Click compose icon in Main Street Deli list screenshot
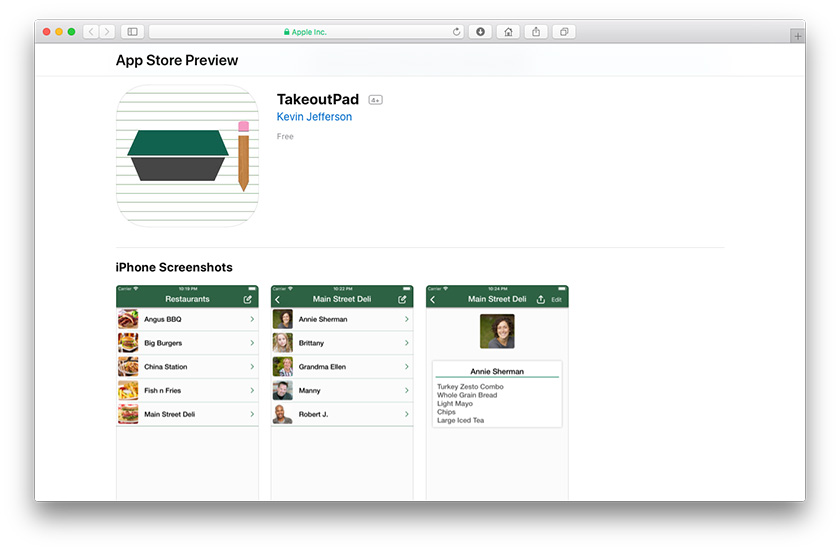 tap(402, 299)
